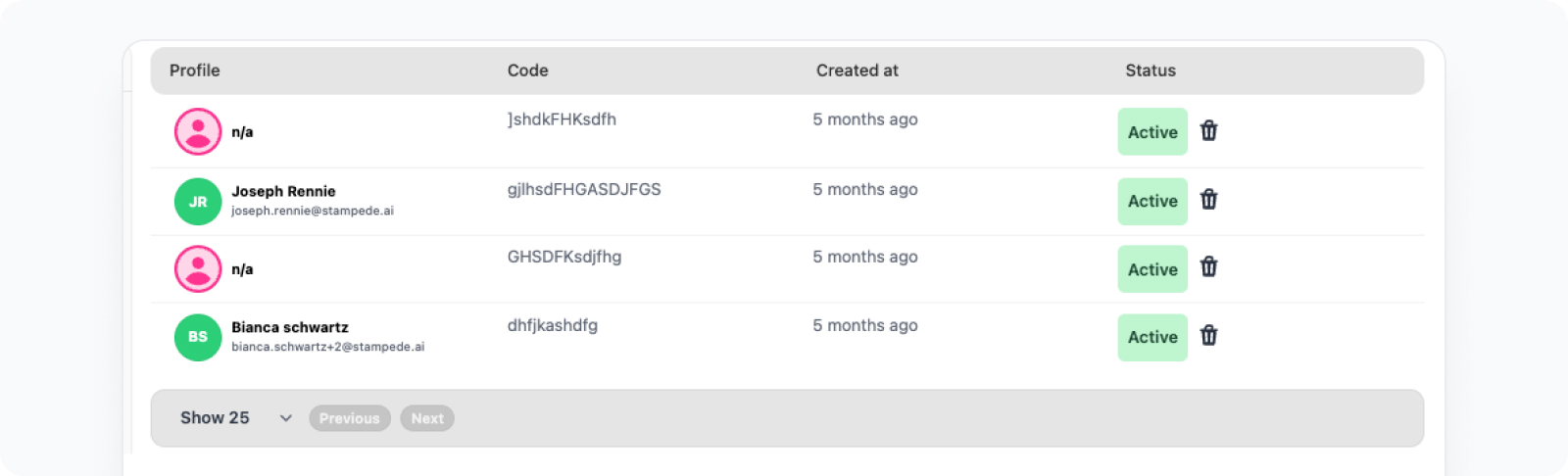This screenshot has width=1568, height=476.
Task: Click trash icon for Joseph Rennie's code
Action: click(1208, 199)
